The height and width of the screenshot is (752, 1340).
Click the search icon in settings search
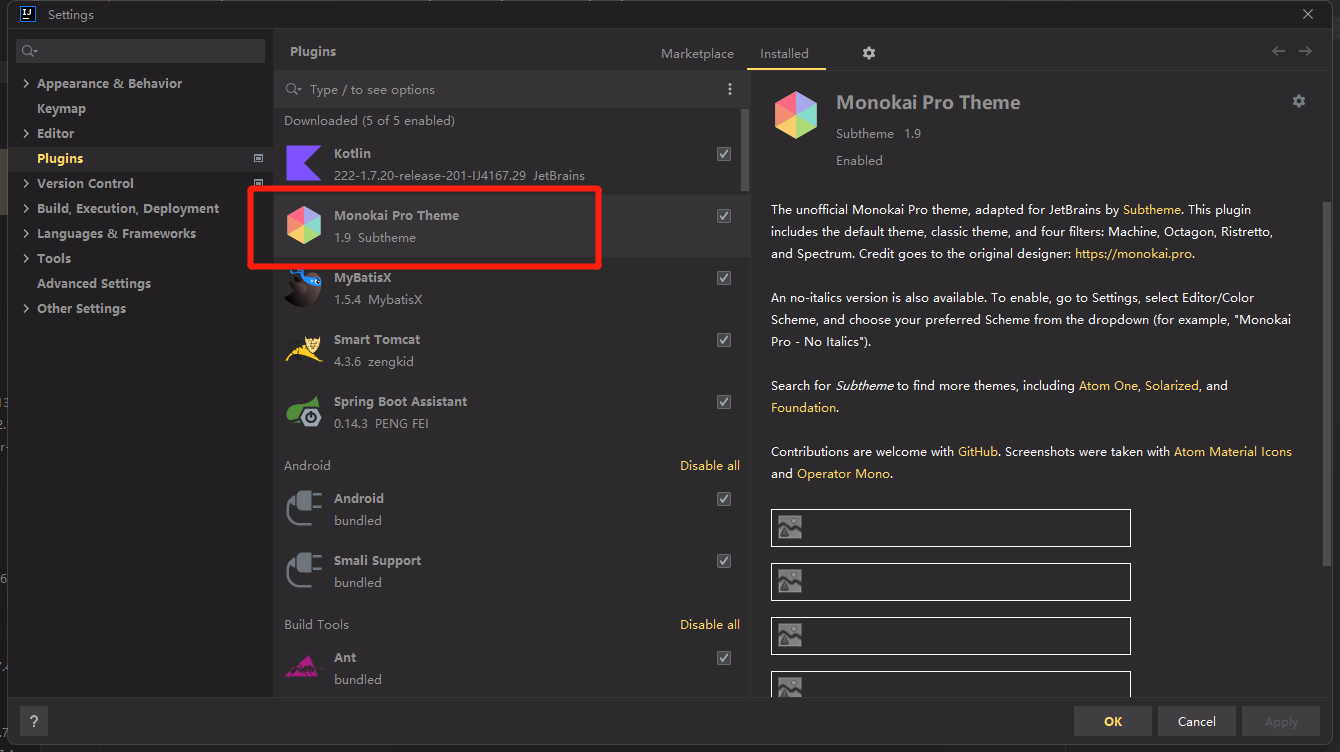coord(29,51)
